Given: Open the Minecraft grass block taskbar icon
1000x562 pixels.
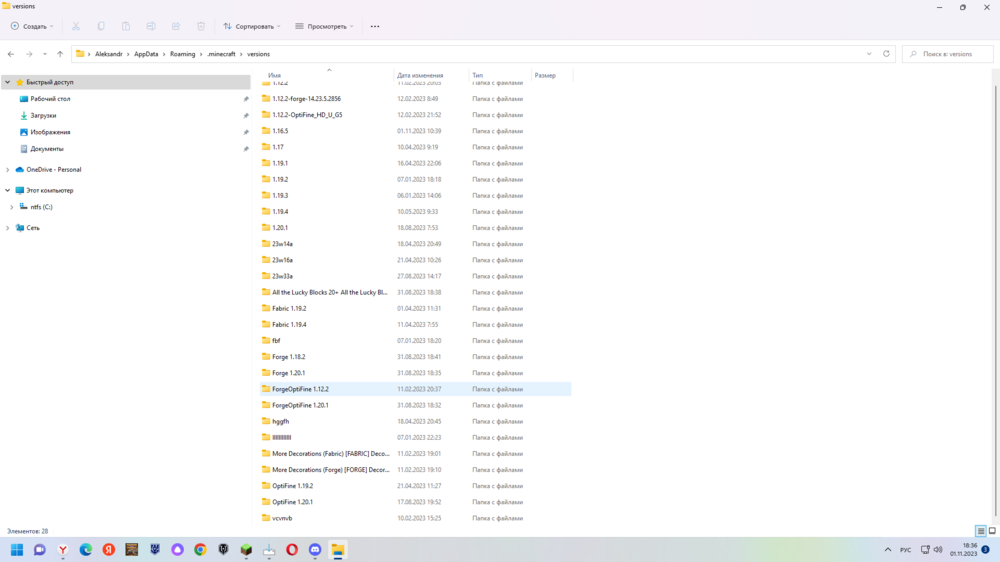Looking at the screenshot, I should pos(246,549).
